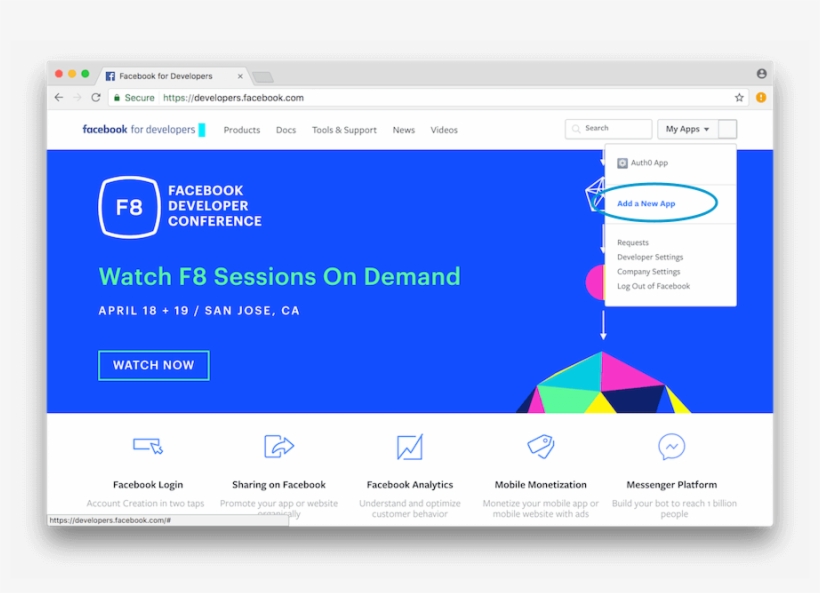Click the Facebook Analytics chart icon
Screen dimensions: 820x593
(x=409, y=447)
